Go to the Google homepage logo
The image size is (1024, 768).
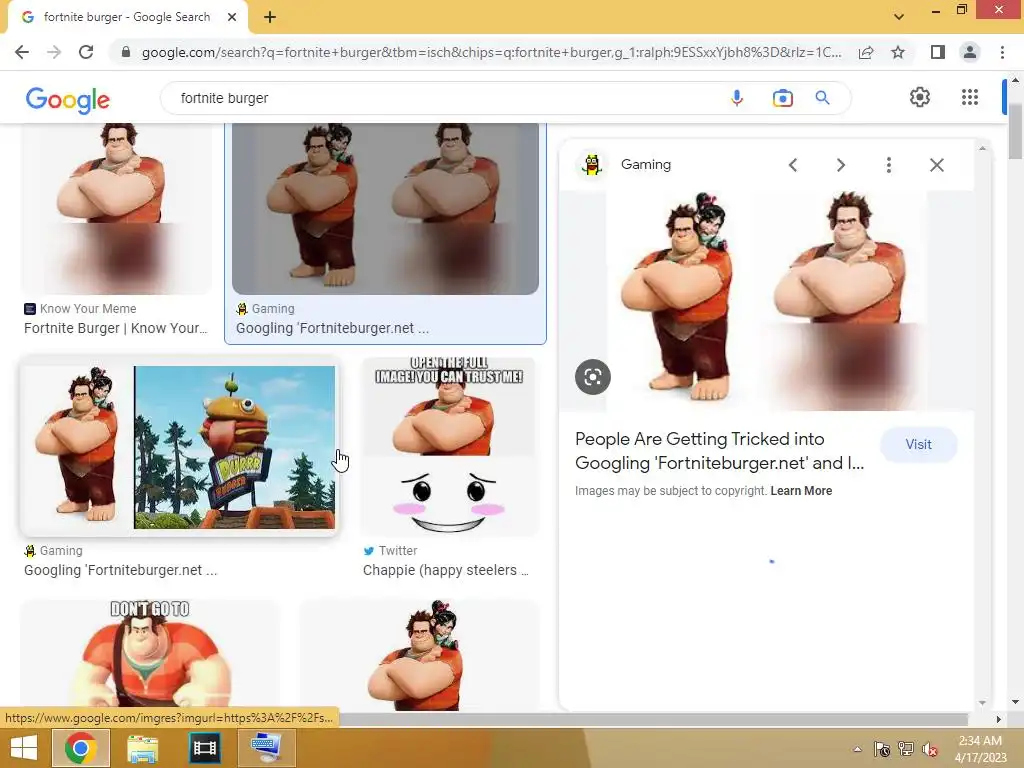coord(68,99)
